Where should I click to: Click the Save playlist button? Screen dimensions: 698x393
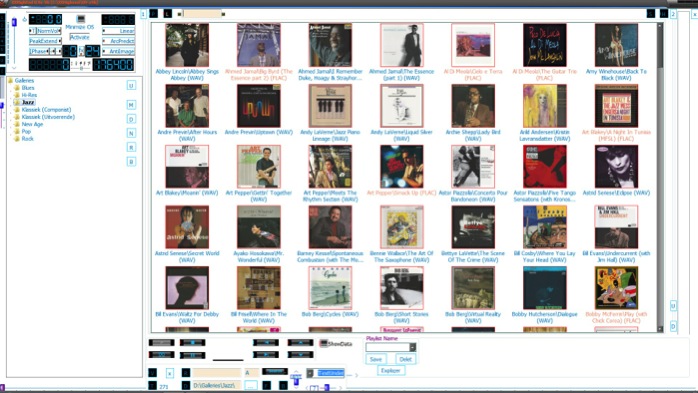click(x=376, y=359)
